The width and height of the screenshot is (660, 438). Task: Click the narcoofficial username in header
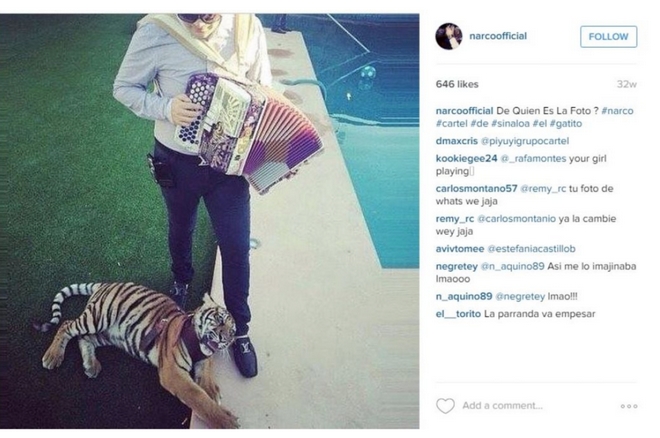pos(498,36)
